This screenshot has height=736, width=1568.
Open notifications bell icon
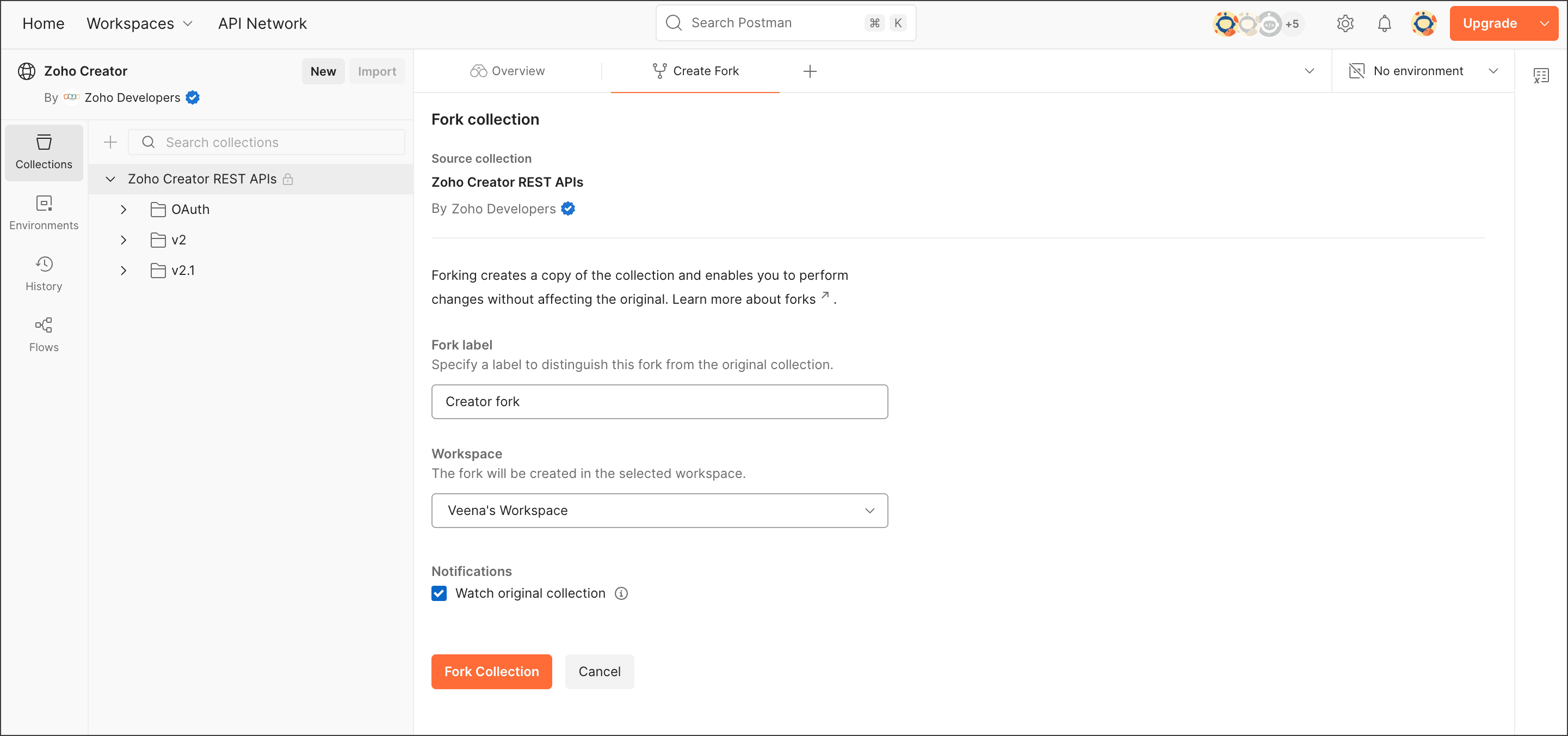[x=1384, y=23]
